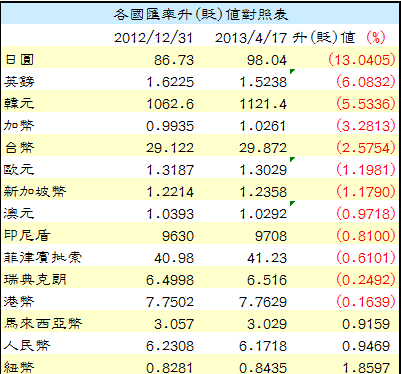Select cell value 86.73
The image size is (401, 374).
pyautogui.click(x=174, y=60)
